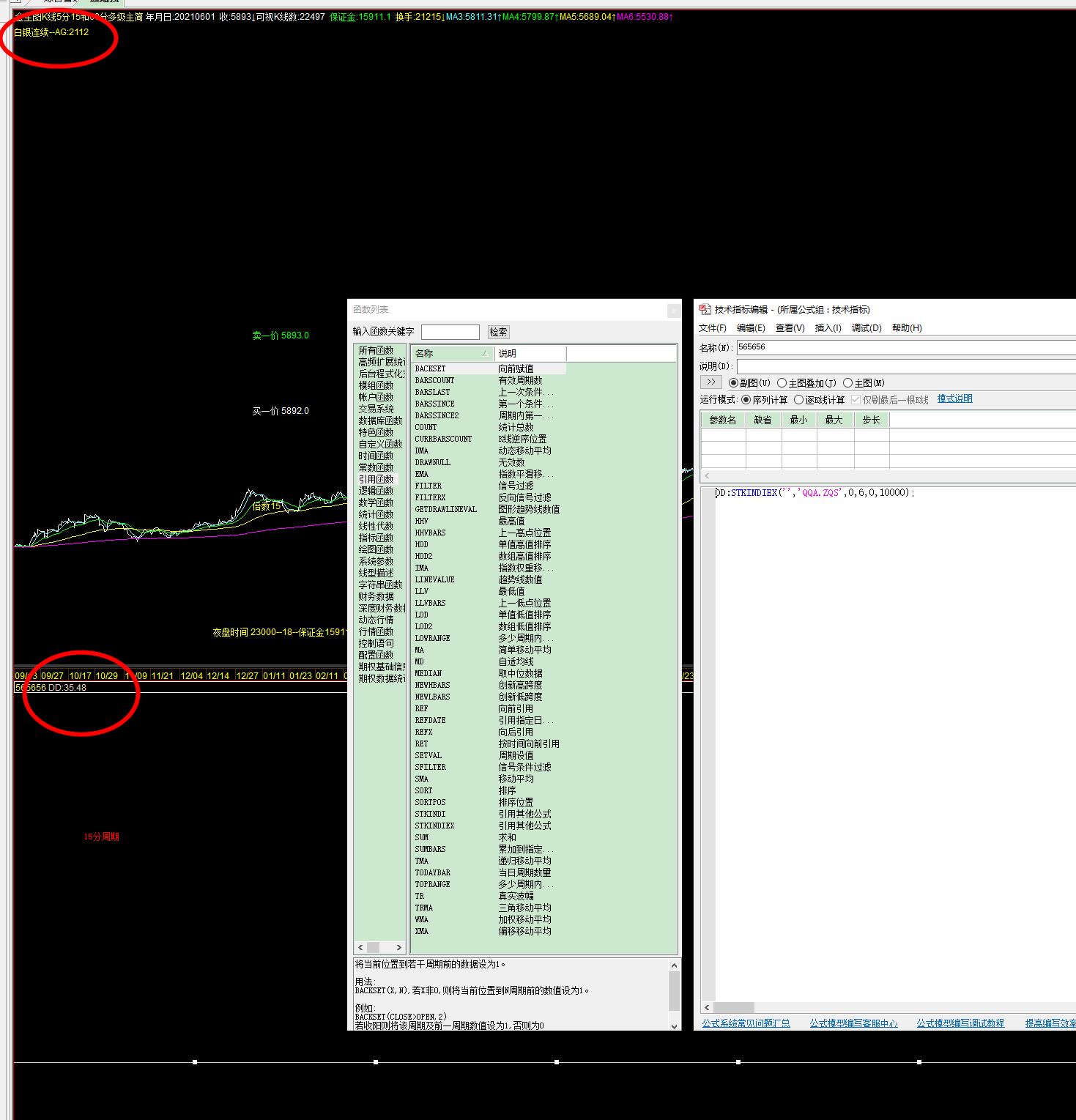Screen dimensions: 1076x1120
Task: Click the 检索 search button
Action: click(x=498, y=332)
